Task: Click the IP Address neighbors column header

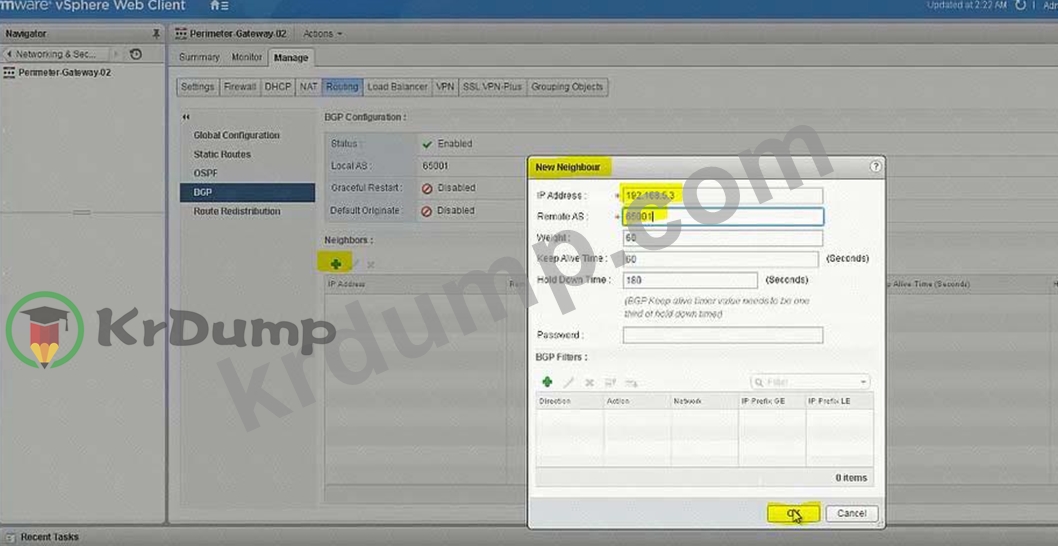Action: (x=415, y=285)
